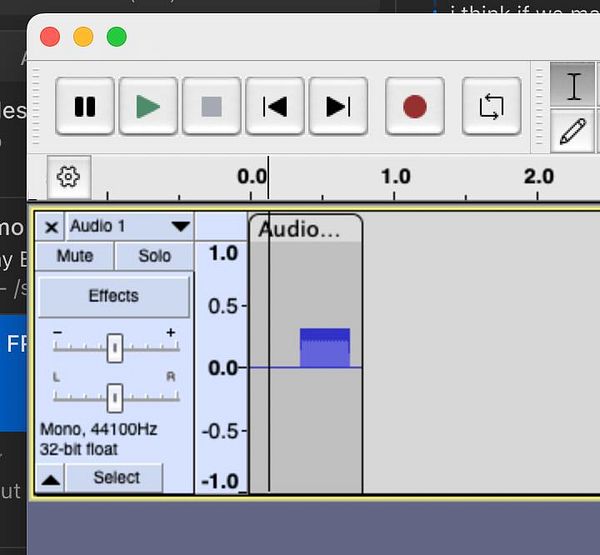Click the track gain slider handle

tap(115, 348)
